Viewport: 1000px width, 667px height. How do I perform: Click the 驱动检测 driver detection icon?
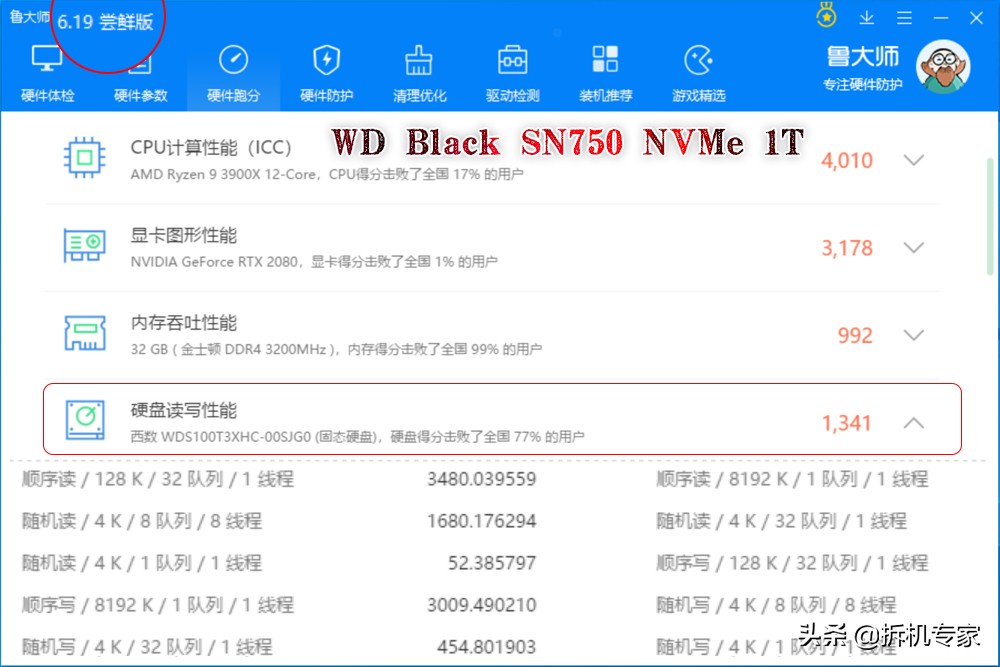click(x=512, y=62)
